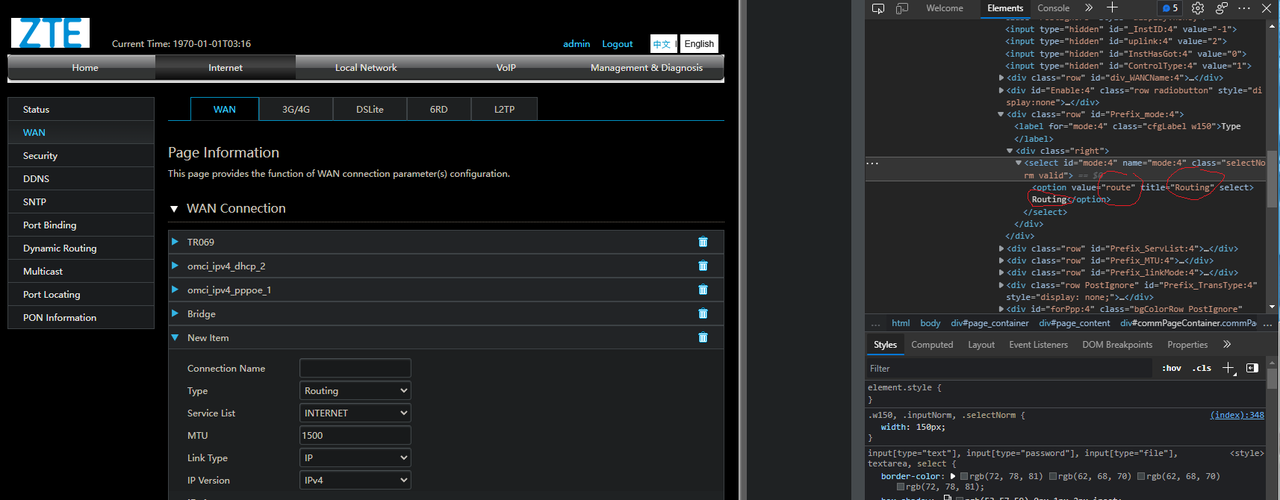1280x500 pixels.
Task: Add new style rule plus icon
Action: pos(1229,368)
